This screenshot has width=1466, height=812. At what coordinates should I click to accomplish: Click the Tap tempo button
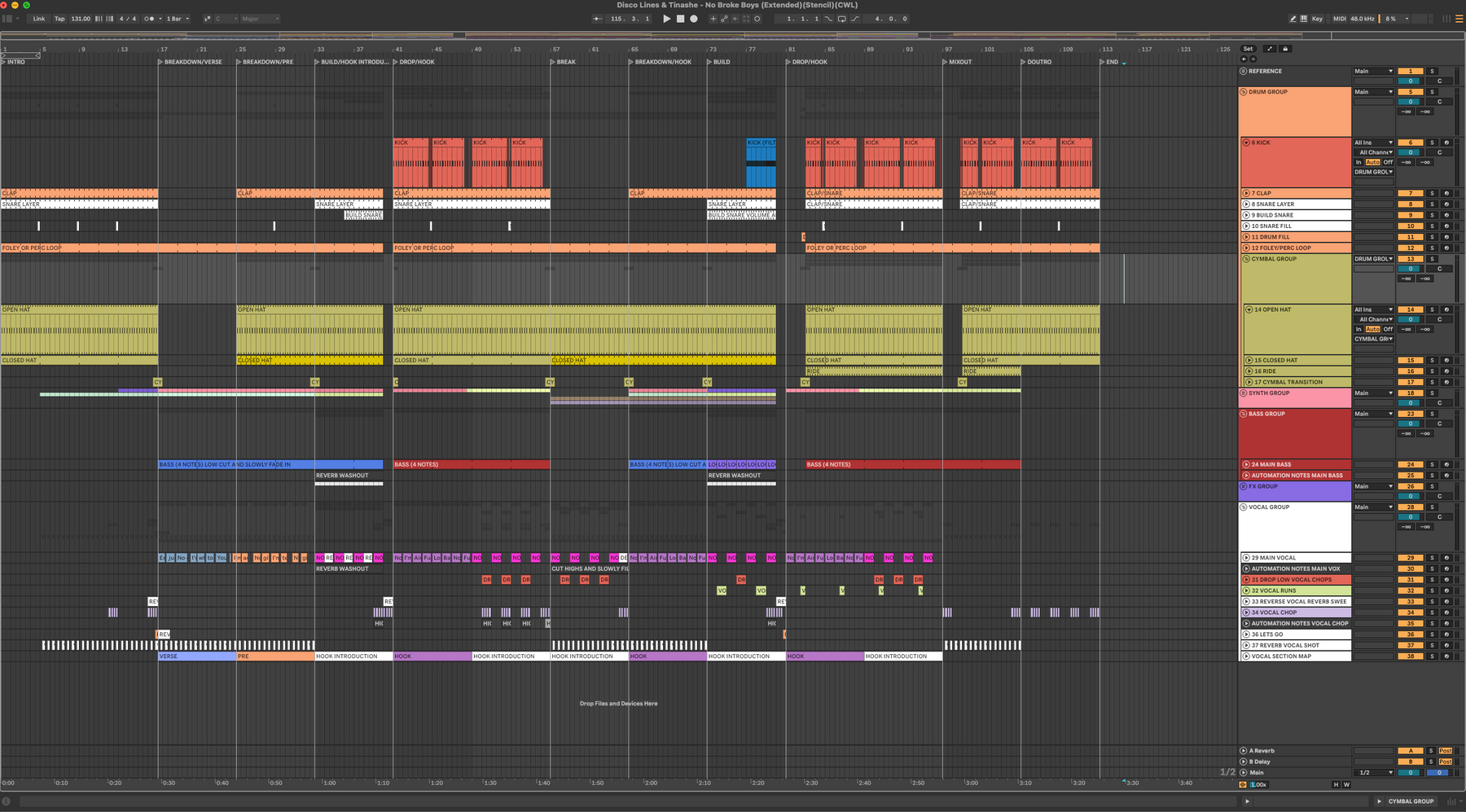[59, 19]
